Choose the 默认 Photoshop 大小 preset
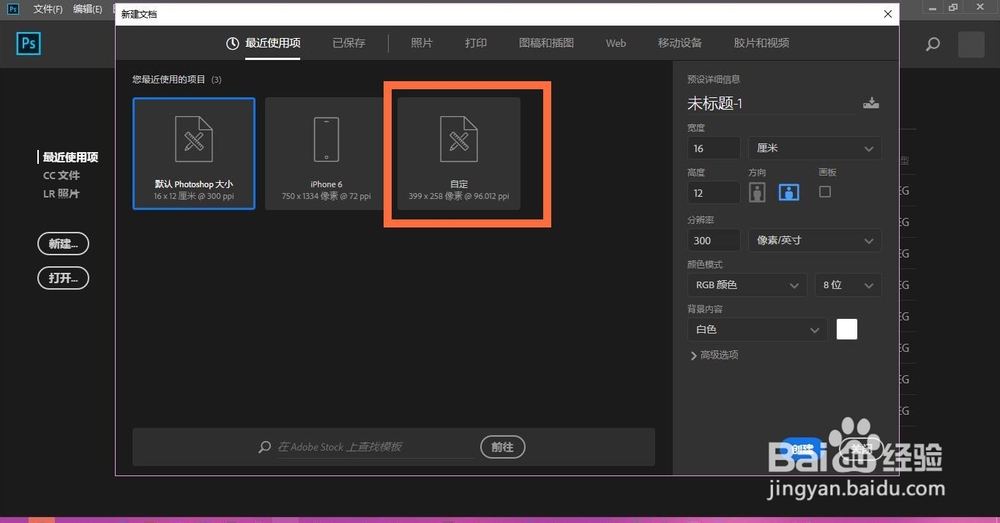 (194, 154)
